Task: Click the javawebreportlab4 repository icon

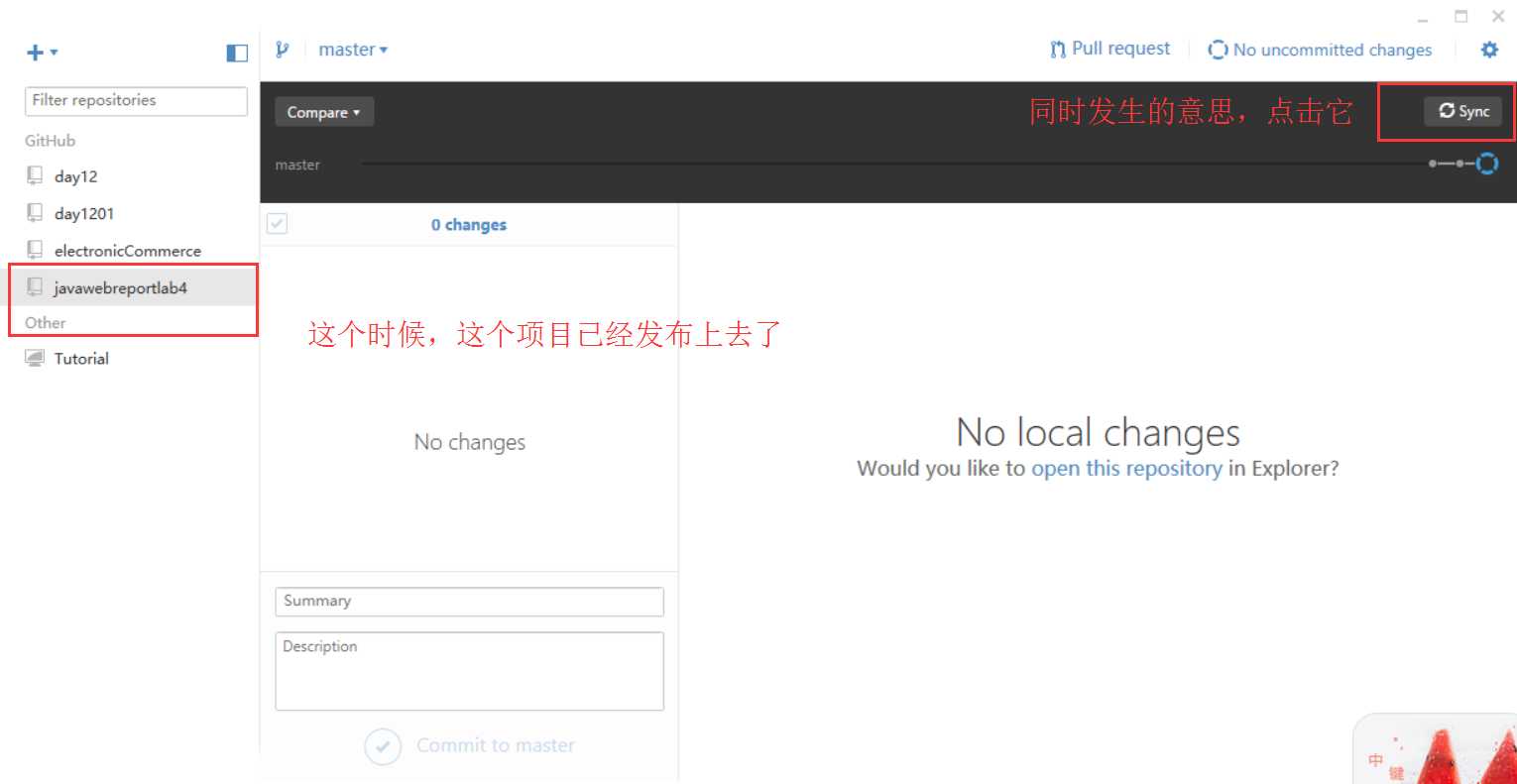Action: [35, 286]
